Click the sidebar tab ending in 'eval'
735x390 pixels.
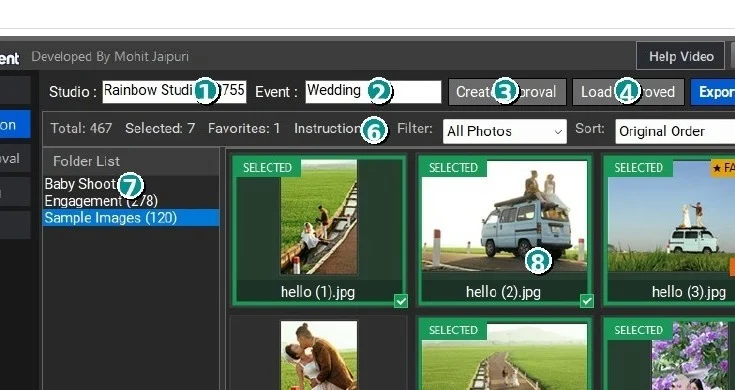point(15,158)
